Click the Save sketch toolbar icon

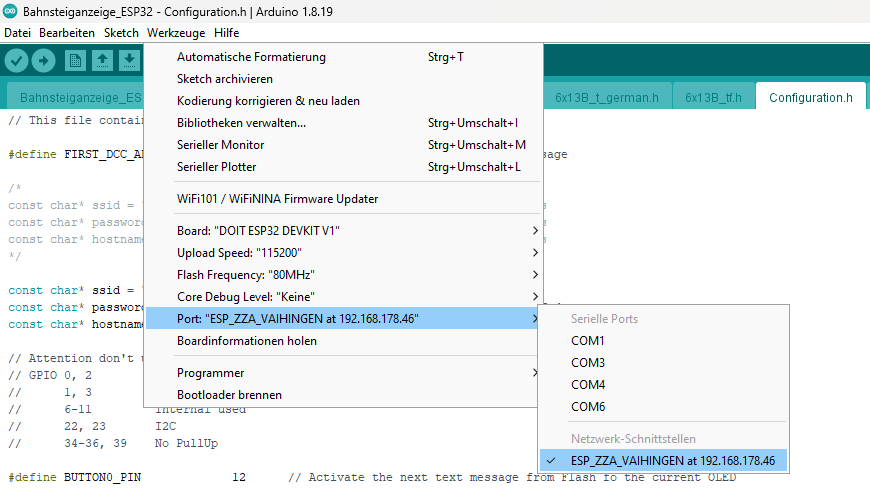[x=129, y=61]
